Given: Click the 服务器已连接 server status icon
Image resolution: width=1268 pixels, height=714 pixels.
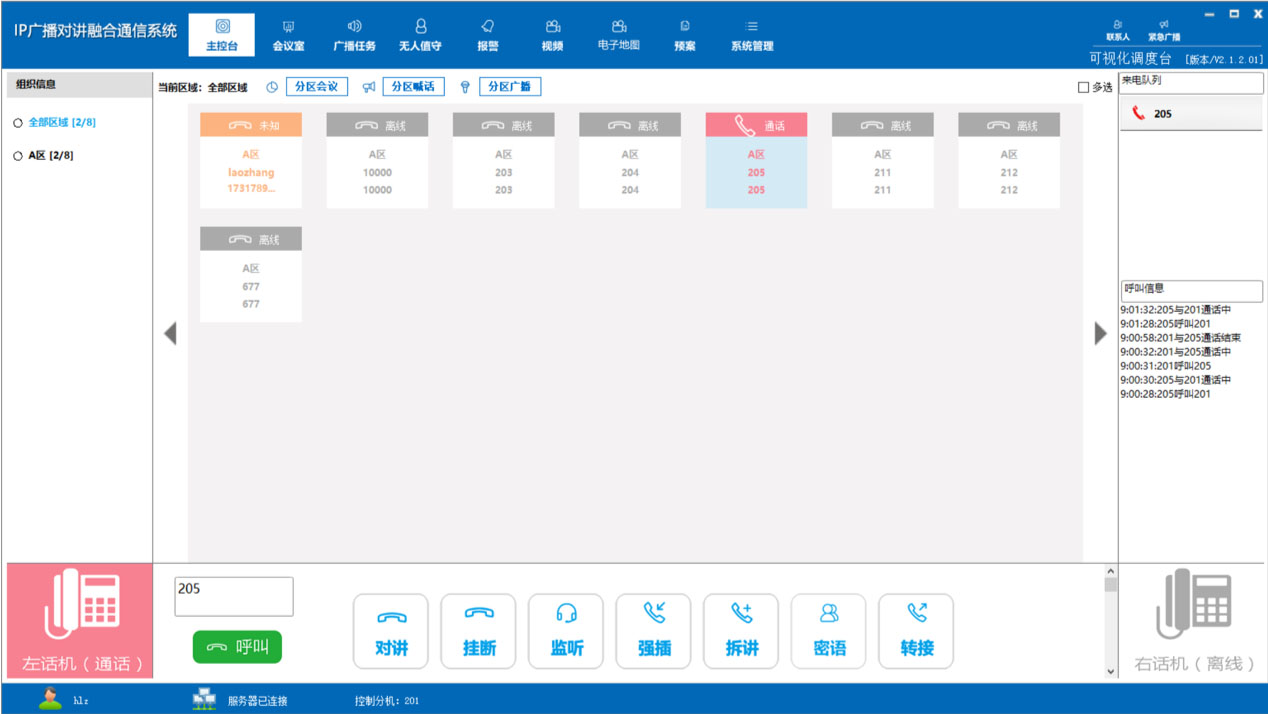Looking at the screenshot, I should [x=204, y=699].
